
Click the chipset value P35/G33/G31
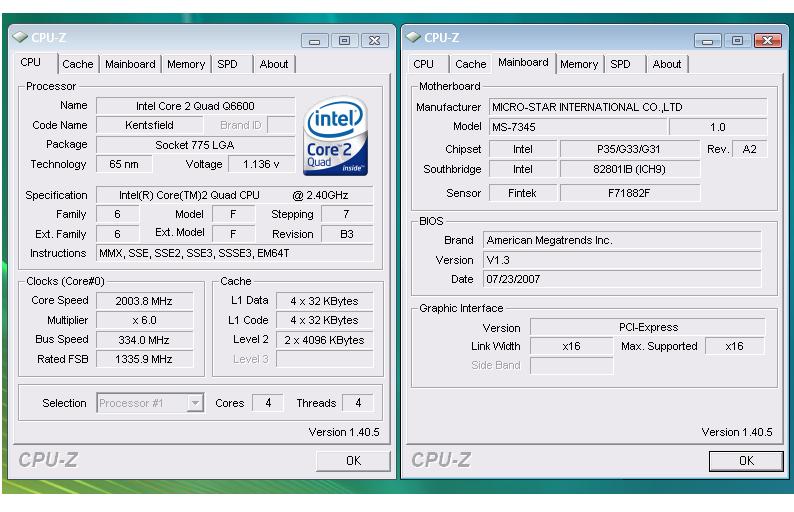tap(629, 149)
